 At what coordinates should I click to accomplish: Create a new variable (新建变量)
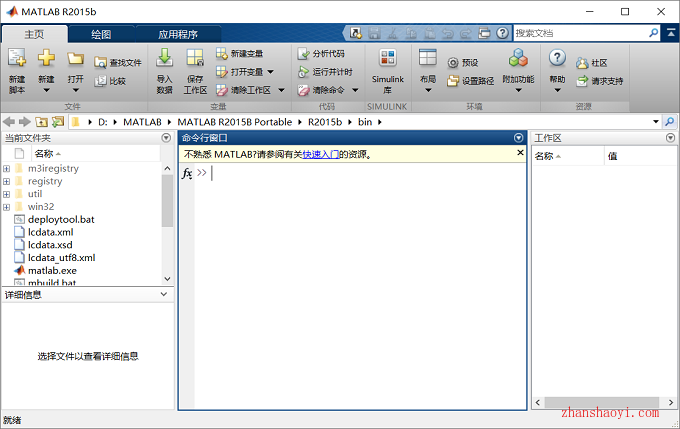pyautogui.click(x=239, y=53)
